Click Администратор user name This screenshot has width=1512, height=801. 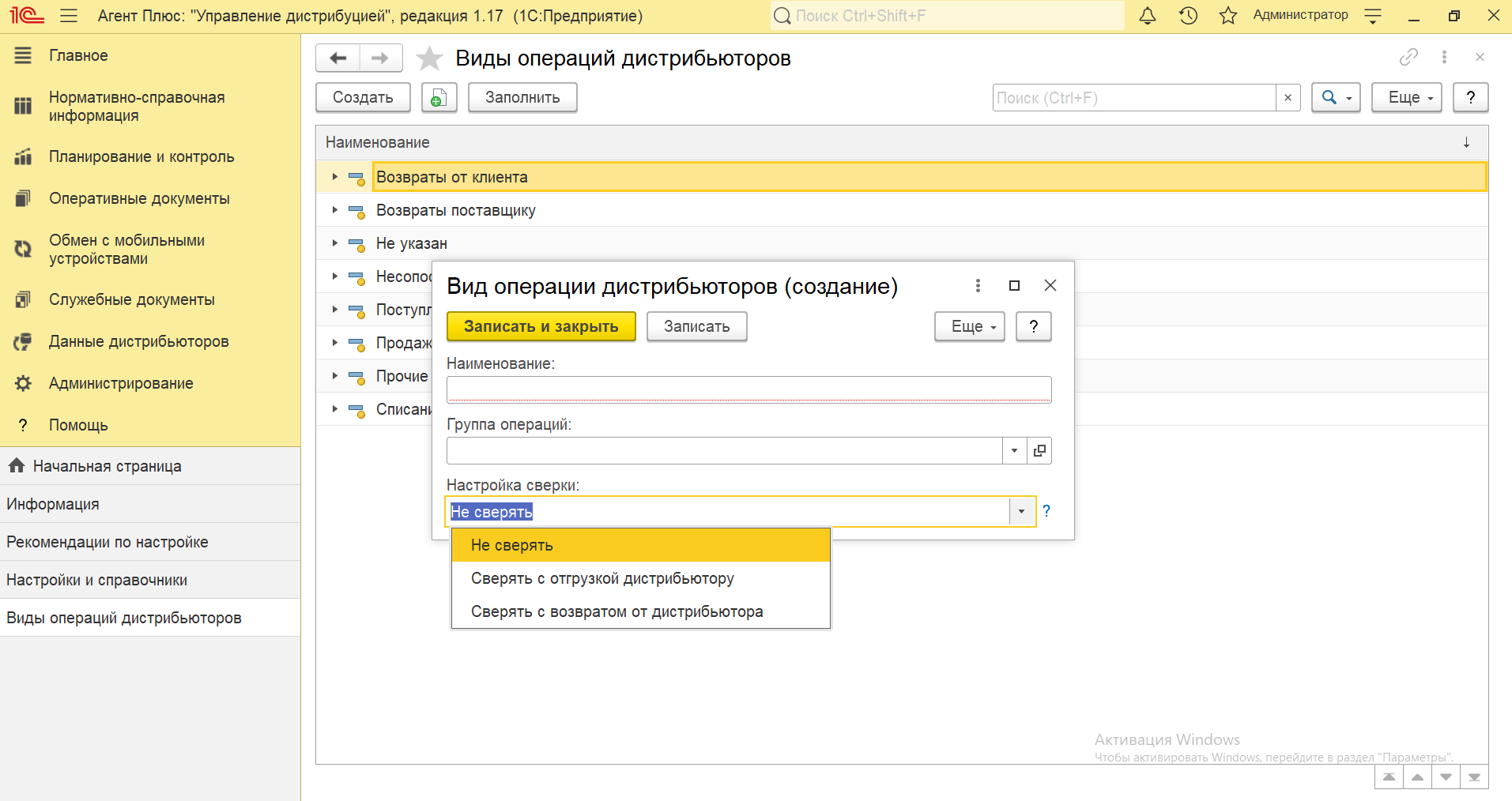point(1300,15)
